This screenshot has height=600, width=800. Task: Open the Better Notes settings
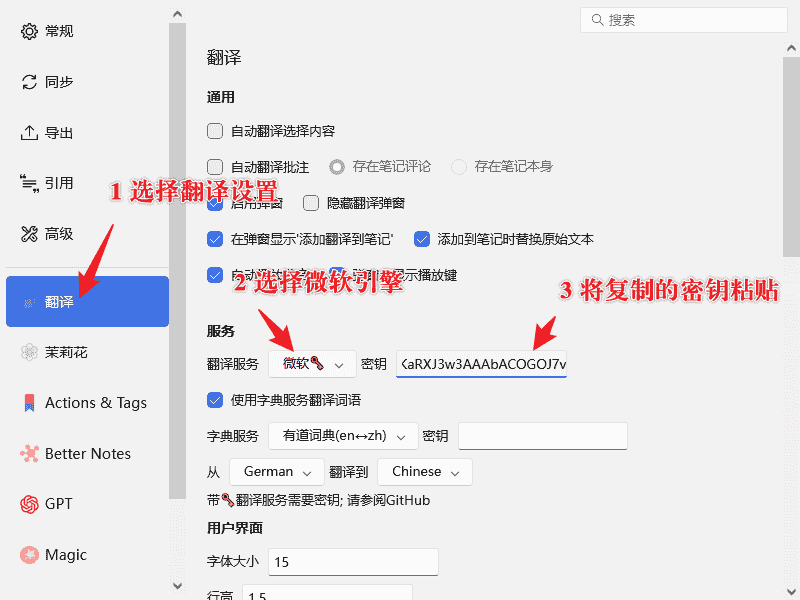[75, 453]
